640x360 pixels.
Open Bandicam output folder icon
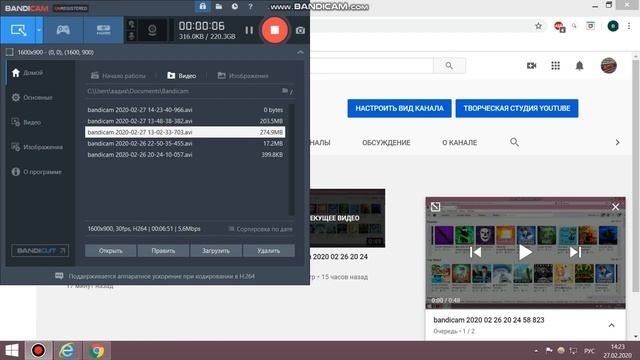pyautogui.click(x=219, y=7)
